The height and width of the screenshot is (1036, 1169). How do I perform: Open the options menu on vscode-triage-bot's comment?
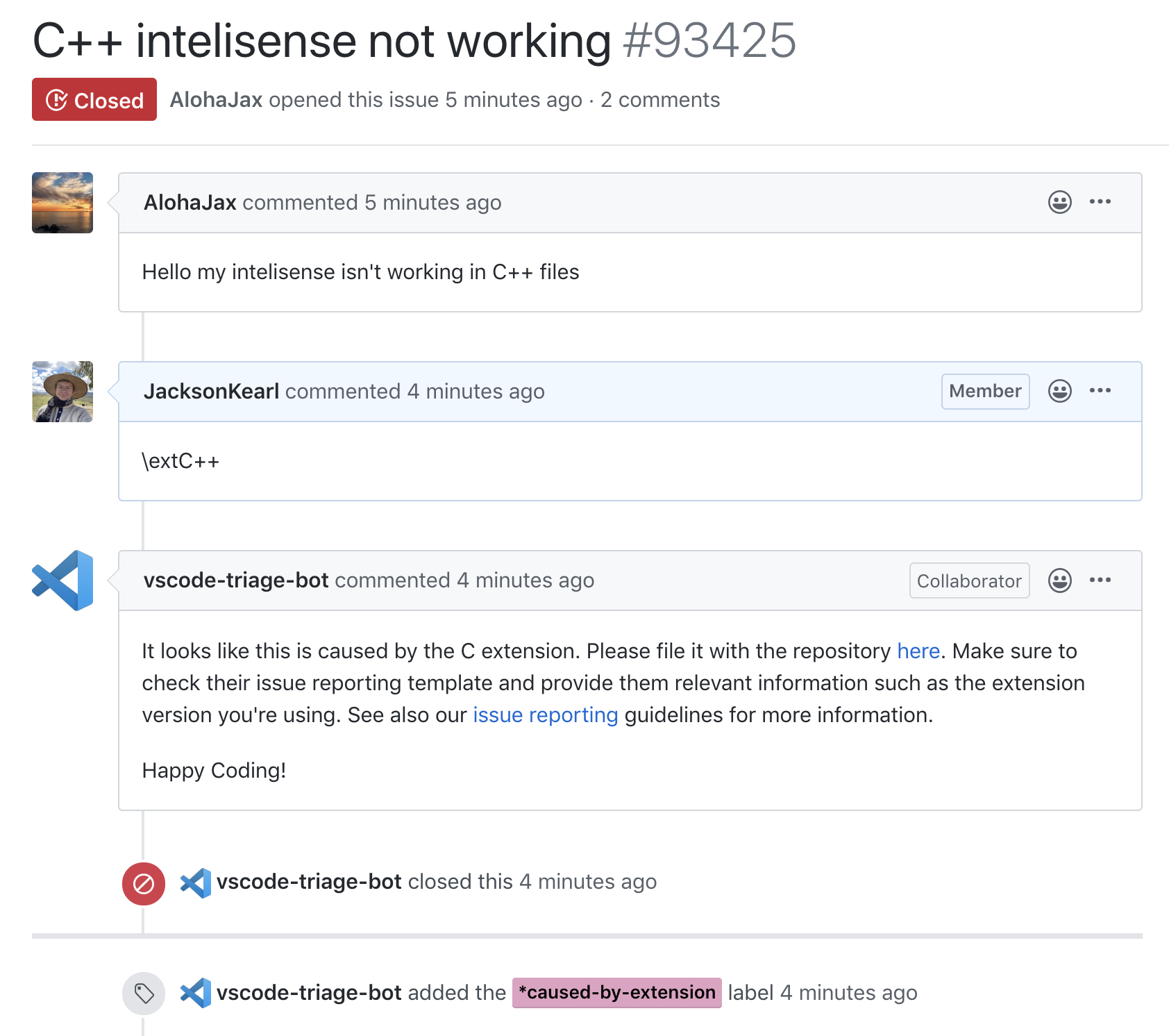(1100, 579)
